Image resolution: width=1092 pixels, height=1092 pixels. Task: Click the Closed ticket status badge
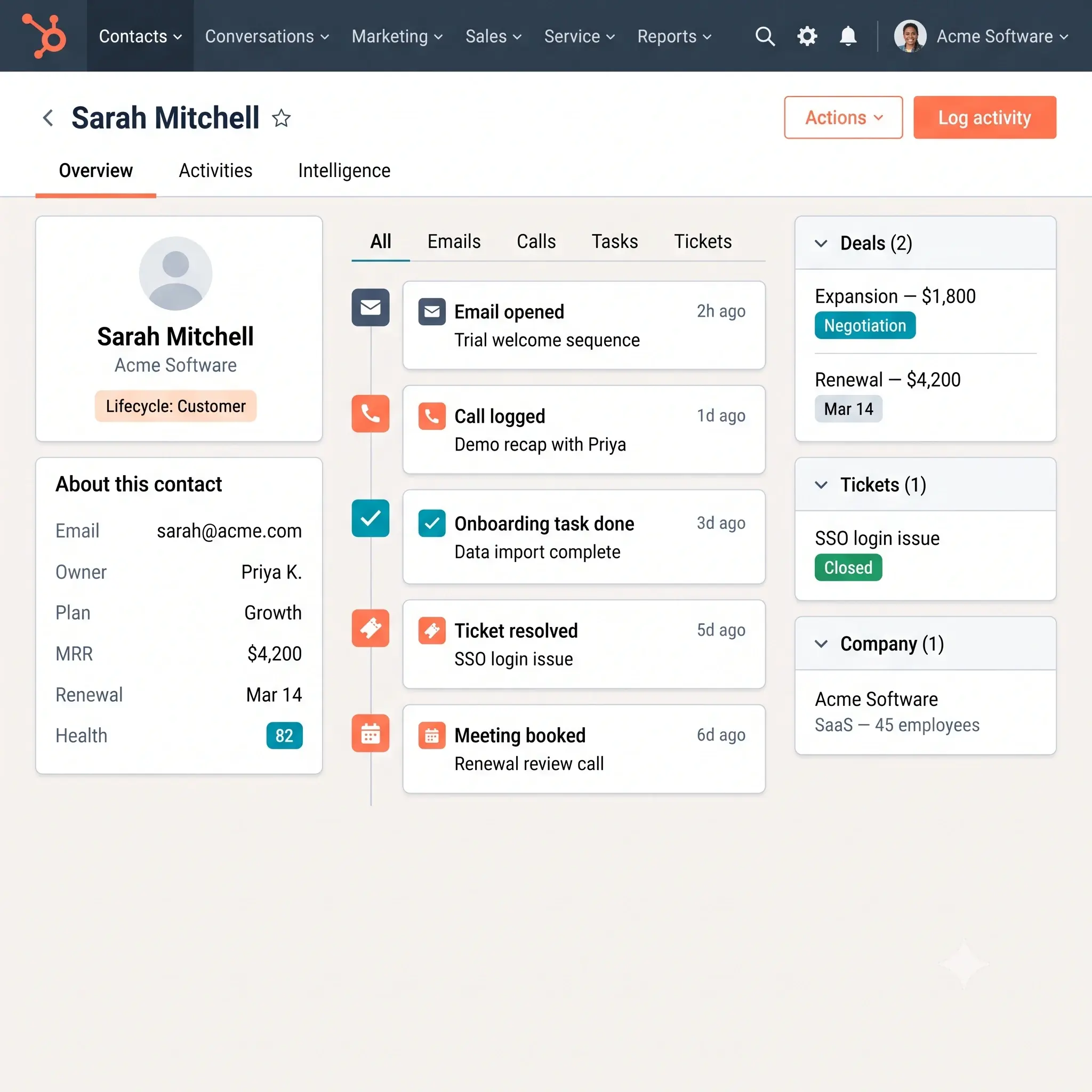click(x=848, y=567)
